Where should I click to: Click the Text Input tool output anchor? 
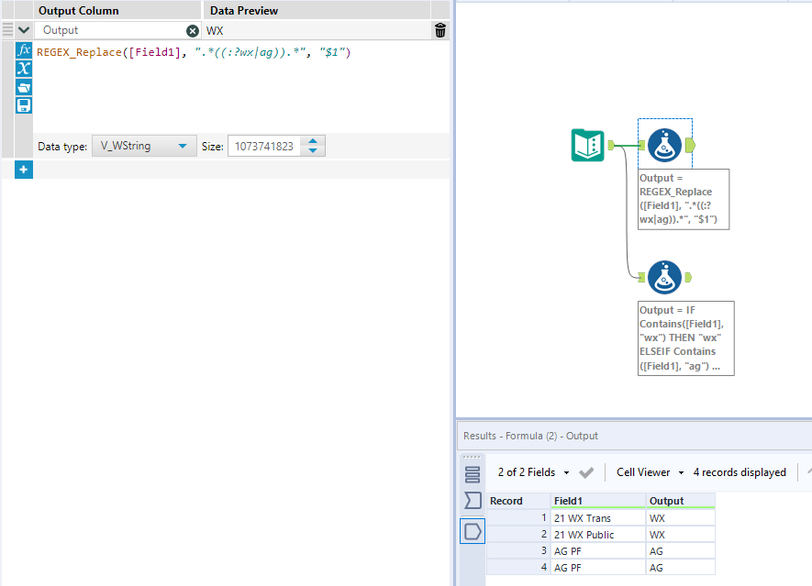pos(611,145)
